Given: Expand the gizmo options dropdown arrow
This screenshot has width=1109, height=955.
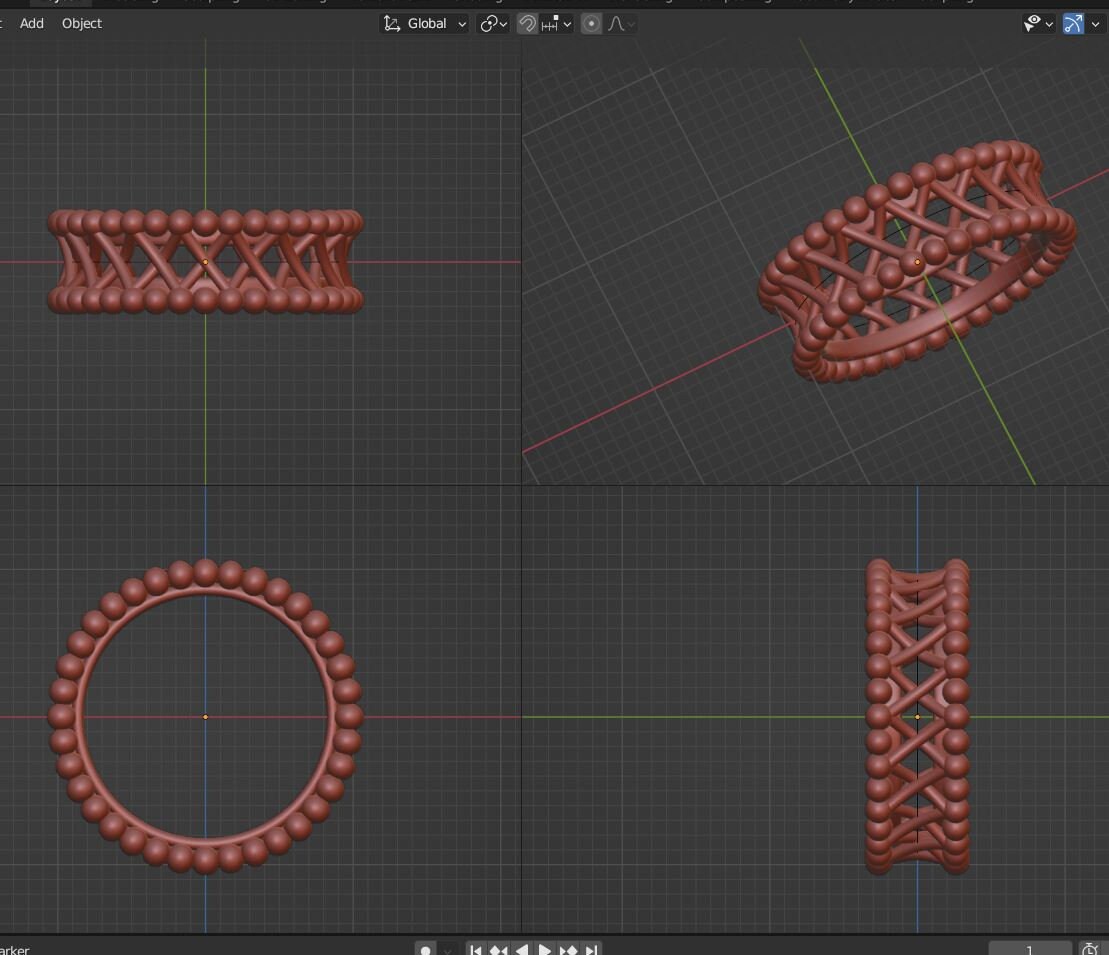Looking at the screenshot, I should point(1096,24).
